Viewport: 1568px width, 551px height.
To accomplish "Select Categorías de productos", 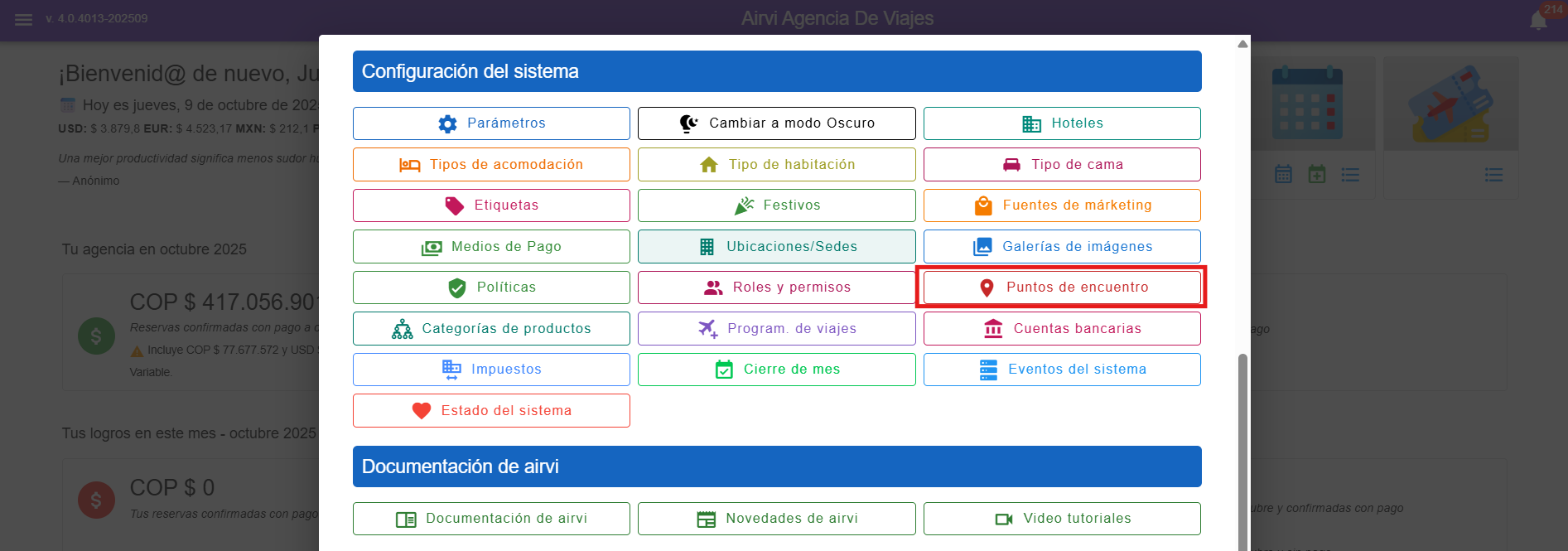I will [491, 329].
